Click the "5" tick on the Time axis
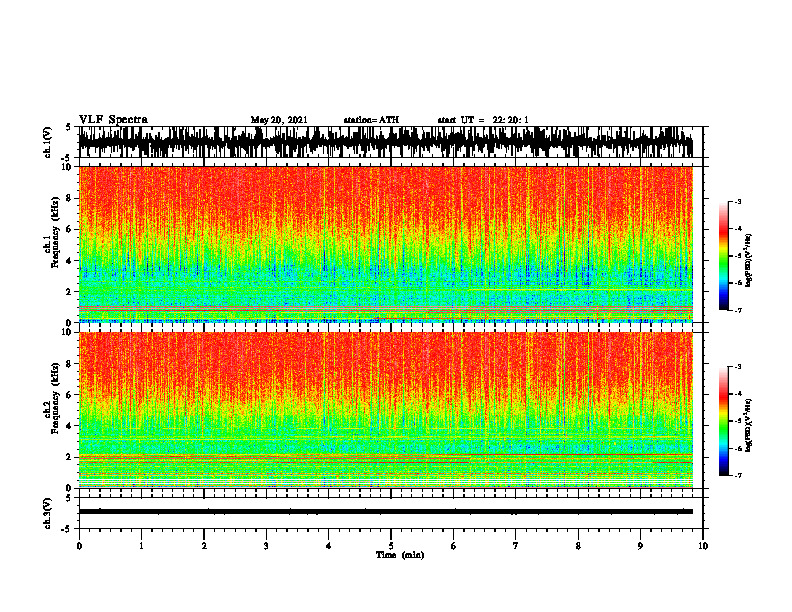This screenshot has height=612, width=792. coord(391,546)
